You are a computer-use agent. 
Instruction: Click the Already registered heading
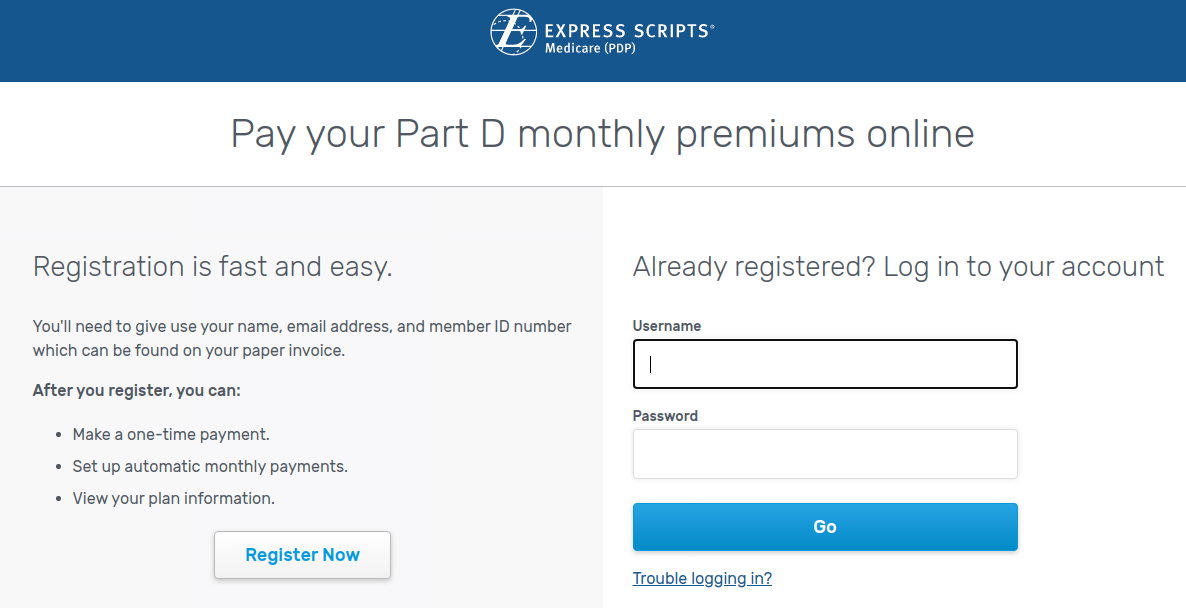tap(897, 266)
